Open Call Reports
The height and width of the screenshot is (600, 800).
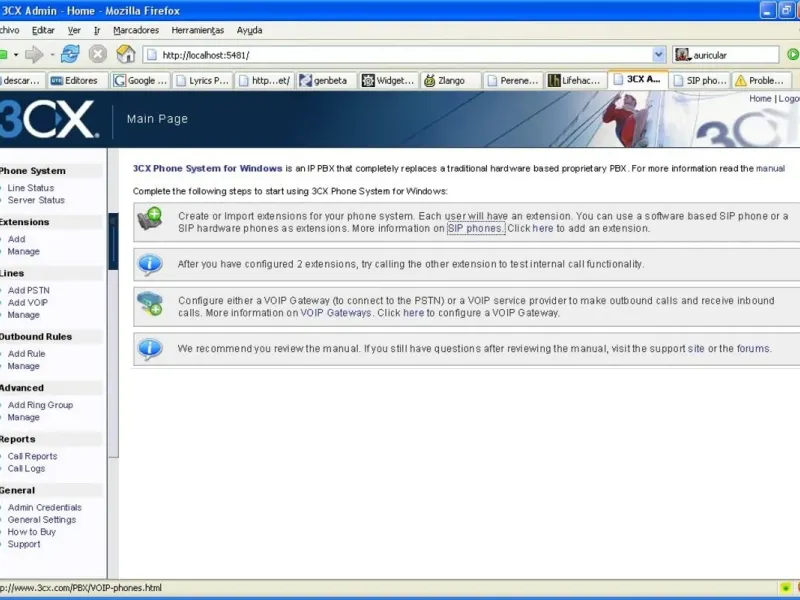point(32,456)
